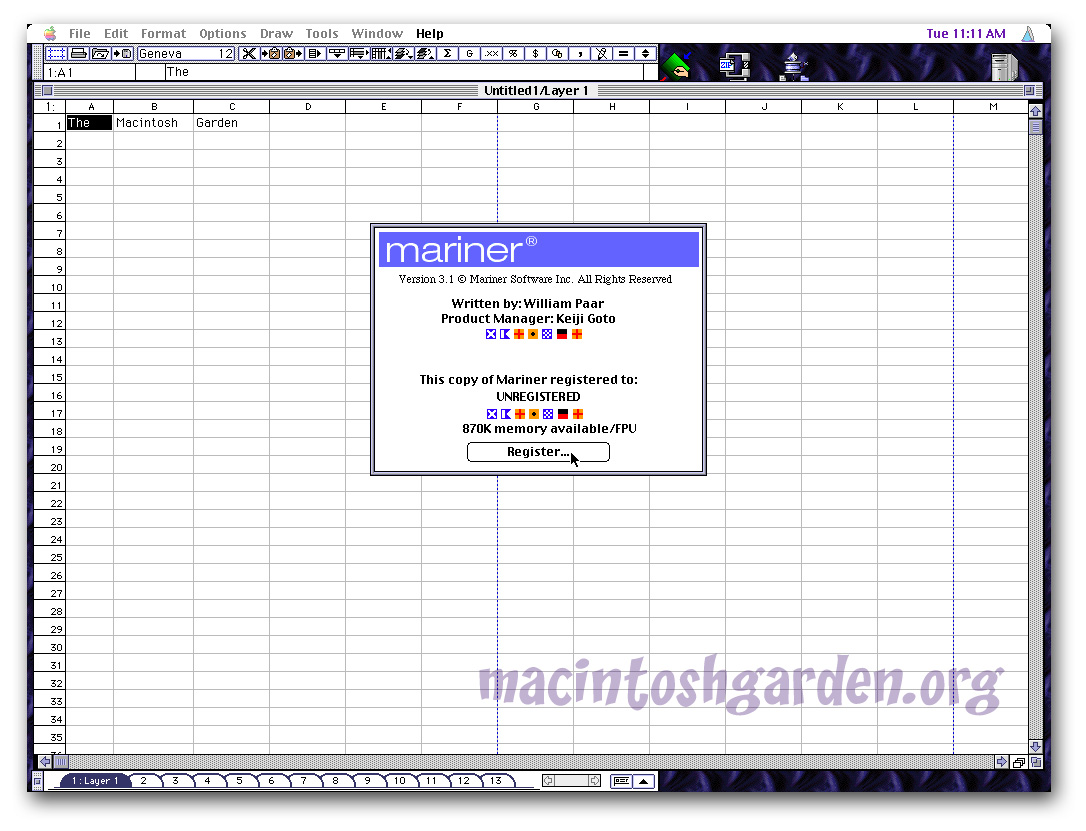The image size is (1086, 831).
Task: Select the ZIP drive desktop icon
Action: pos(735,66)
